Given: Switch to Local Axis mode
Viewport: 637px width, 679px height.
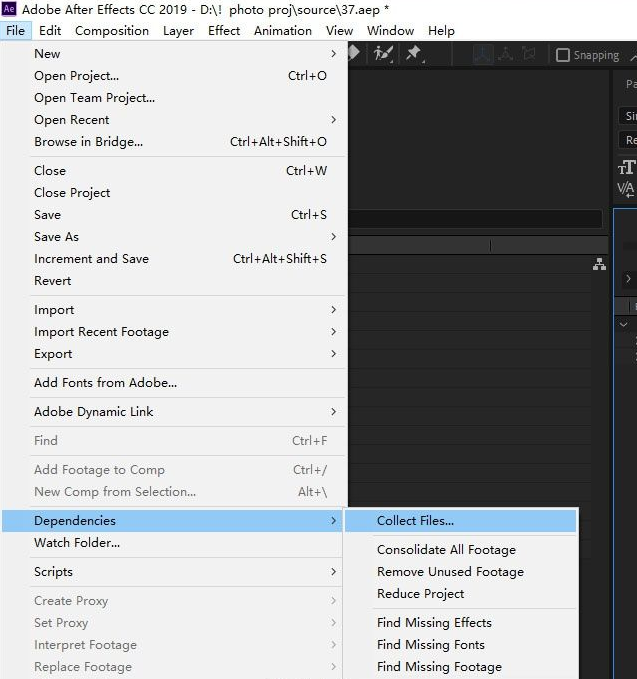Looking at the screenshot, I should coord(484,54).
